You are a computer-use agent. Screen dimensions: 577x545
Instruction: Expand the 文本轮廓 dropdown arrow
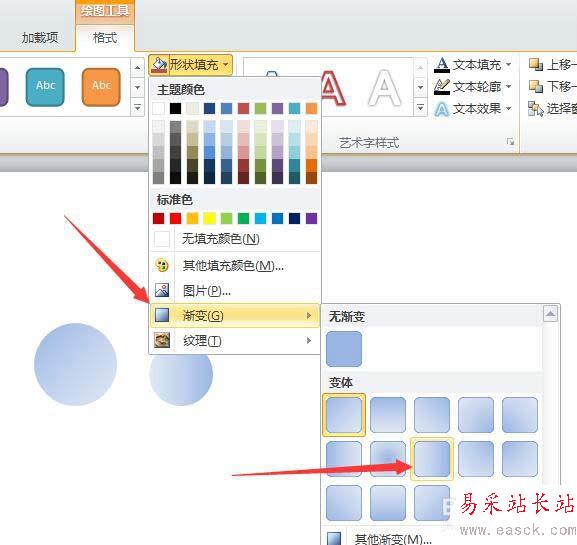point(509,87)
